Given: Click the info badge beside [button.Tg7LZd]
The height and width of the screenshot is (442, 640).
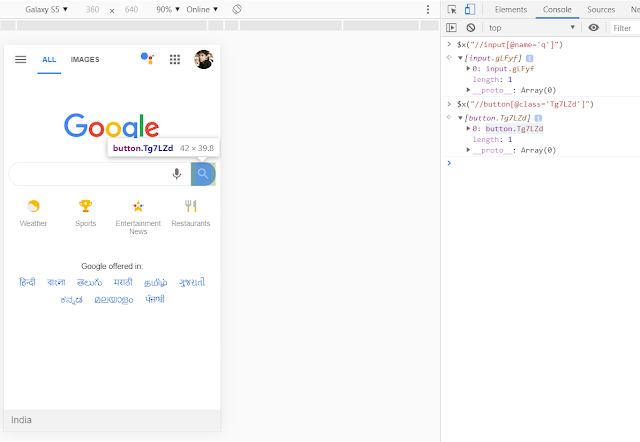Looking at the screenshot, I should (x=538, y=118).
